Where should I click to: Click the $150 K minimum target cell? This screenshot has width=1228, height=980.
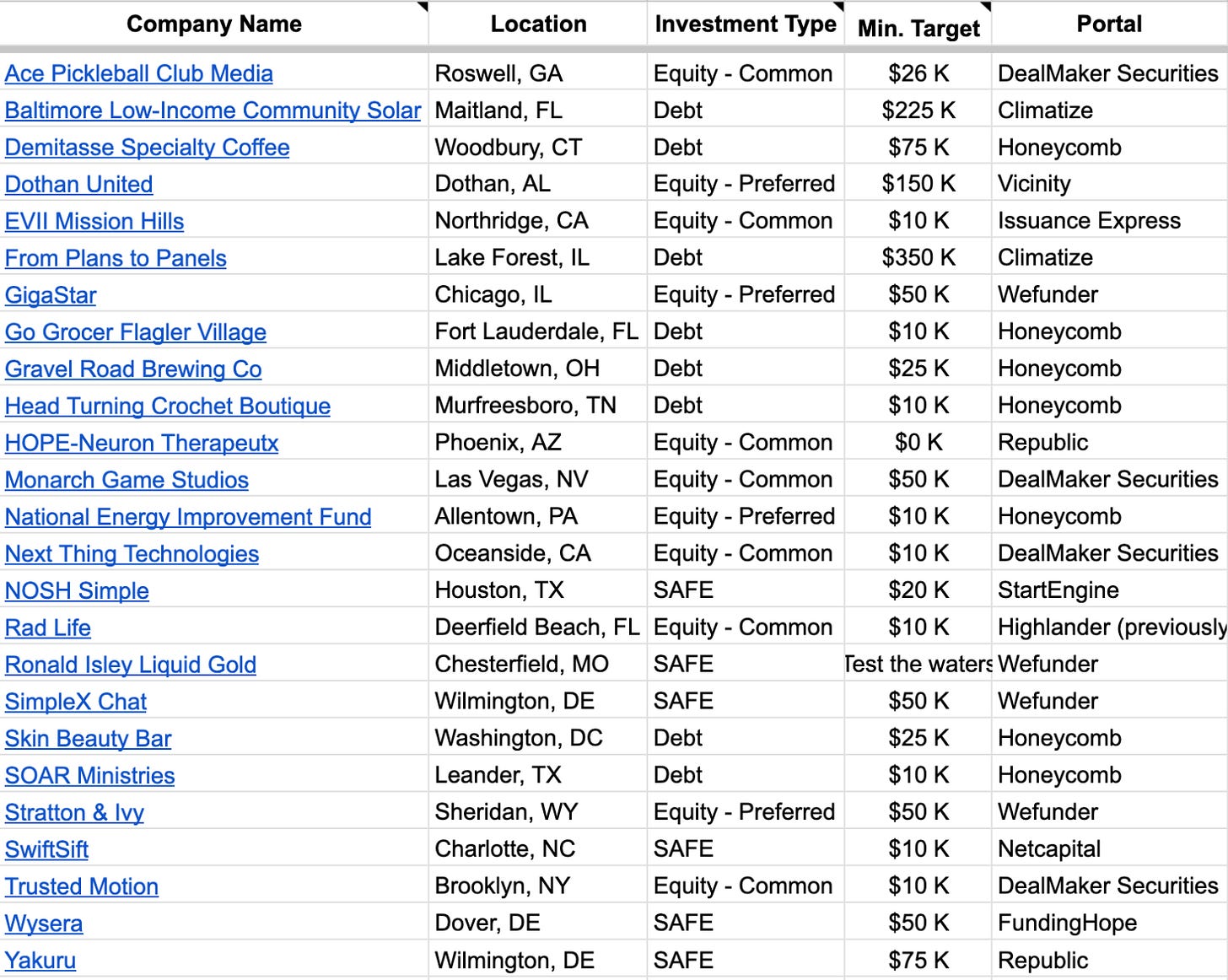918,184
